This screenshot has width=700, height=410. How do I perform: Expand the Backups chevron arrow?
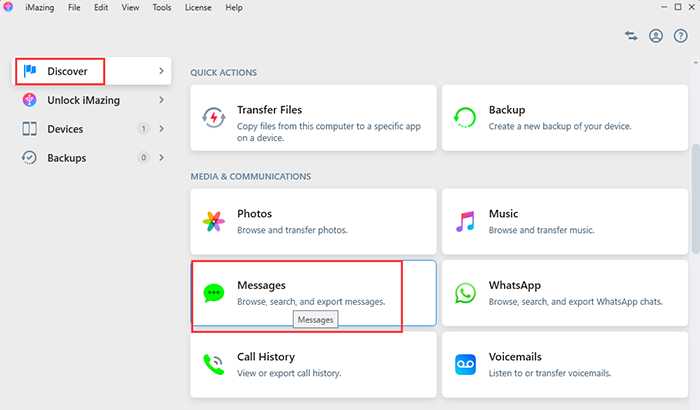point(161,158)
